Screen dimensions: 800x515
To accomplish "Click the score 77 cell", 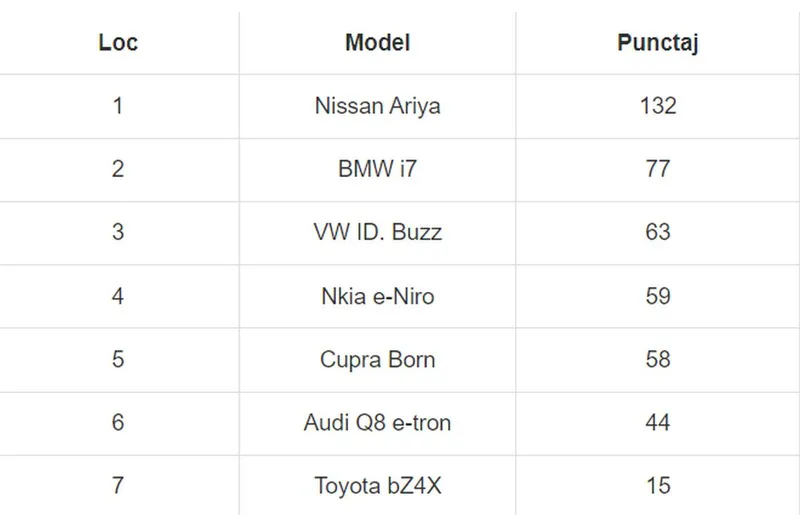I will (x=657, y=169).
